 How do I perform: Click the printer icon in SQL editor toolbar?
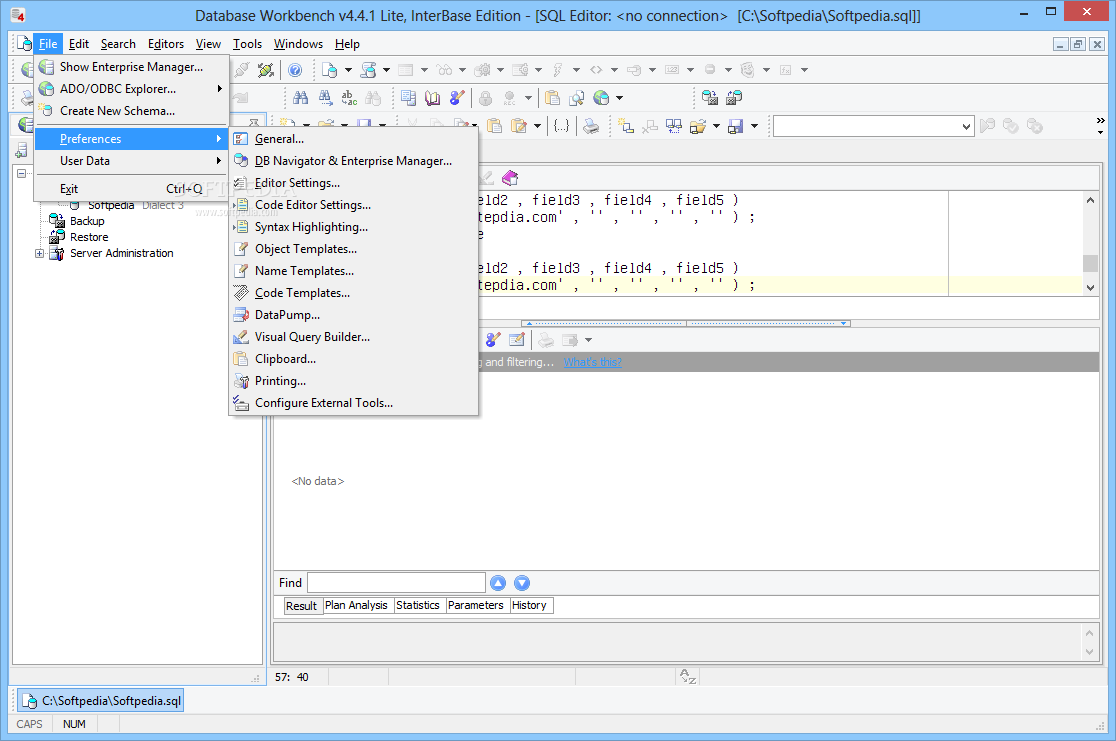(591, 126)
